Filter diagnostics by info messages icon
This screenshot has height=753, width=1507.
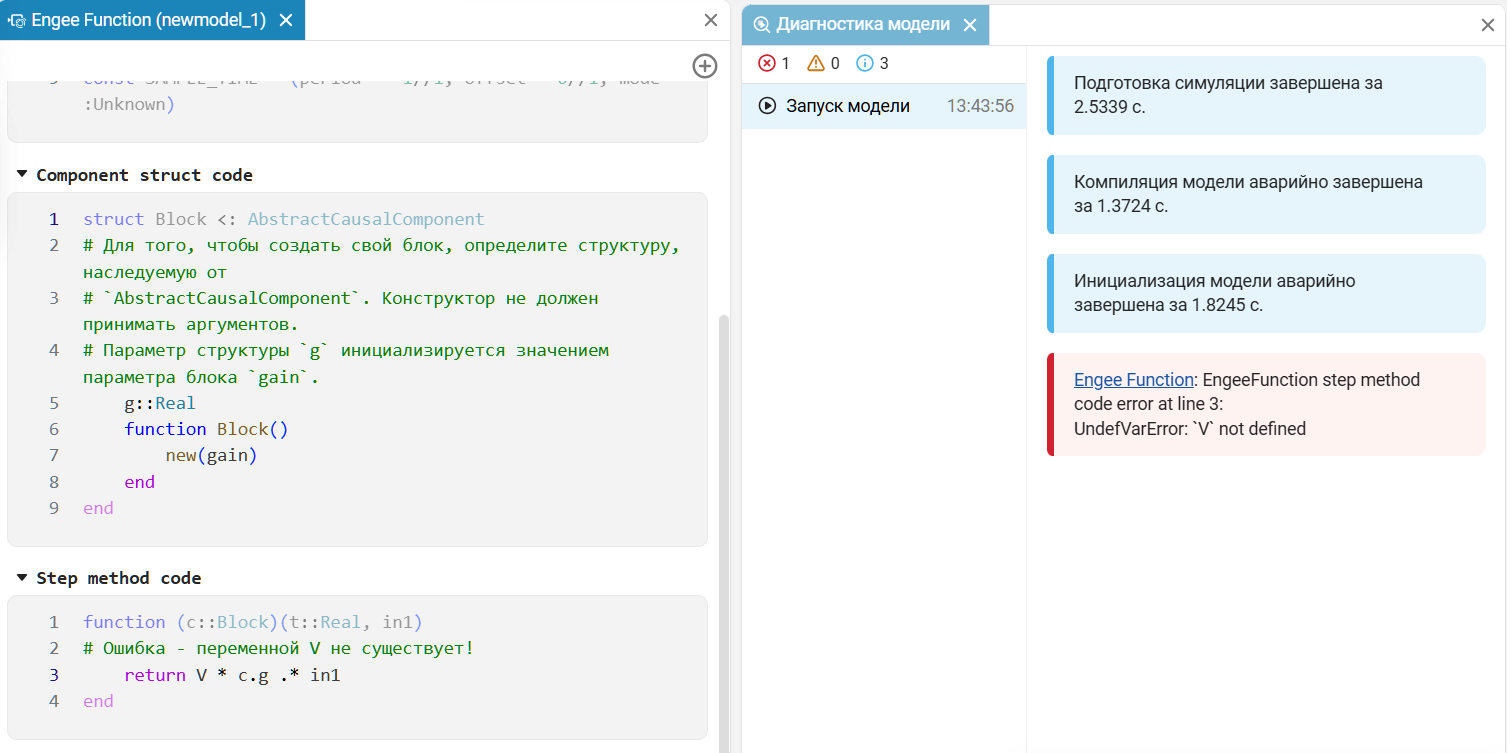tap(865, 64)
